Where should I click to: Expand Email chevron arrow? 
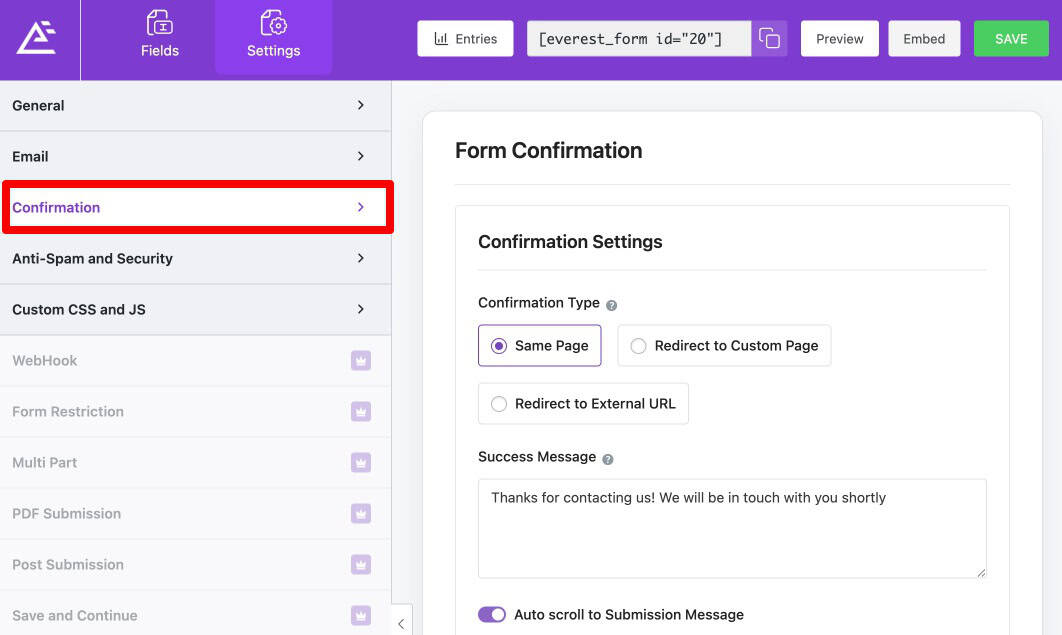click(361, 156)
